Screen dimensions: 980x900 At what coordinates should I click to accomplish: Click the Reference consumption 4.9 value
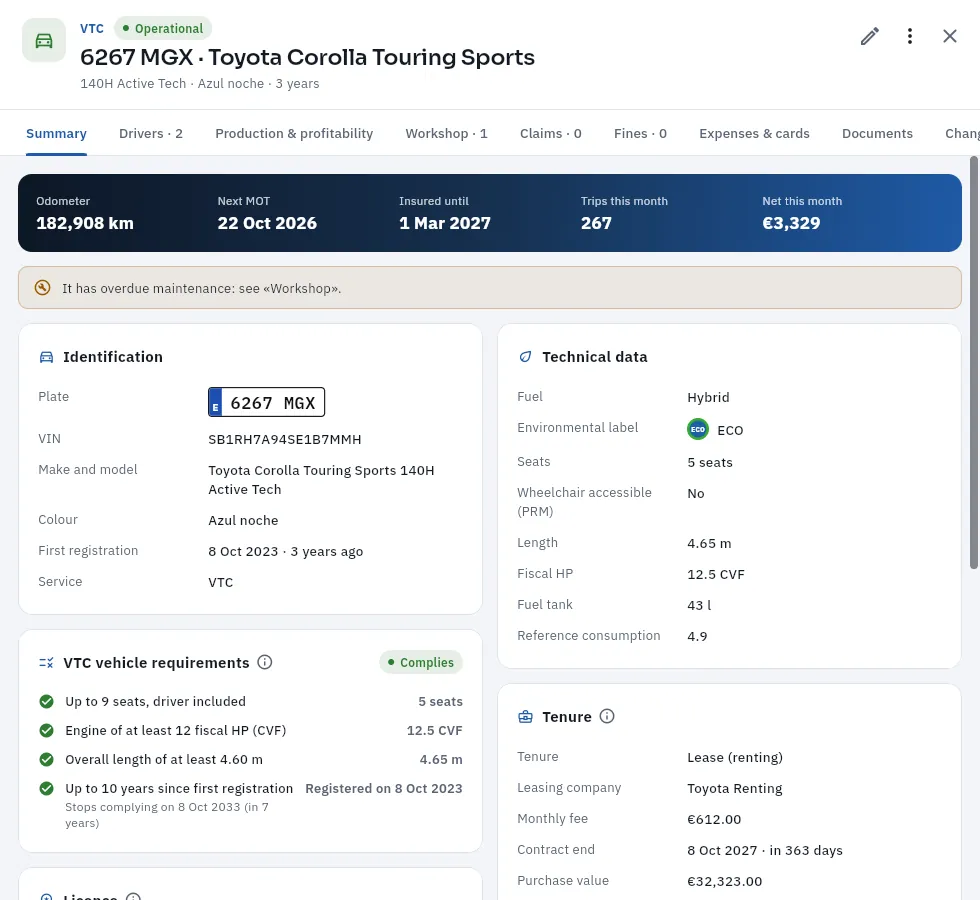click(697, 636)
